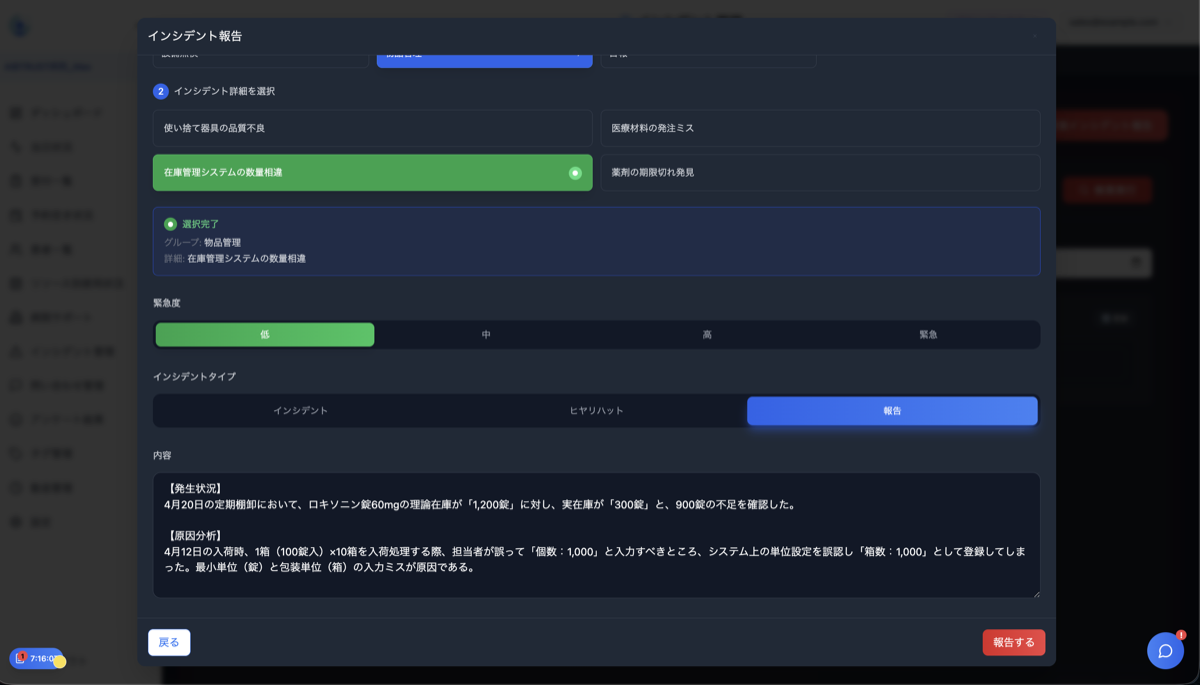
Task: Click inside the 内容 description textarea
Action: [x=596, y=530]
